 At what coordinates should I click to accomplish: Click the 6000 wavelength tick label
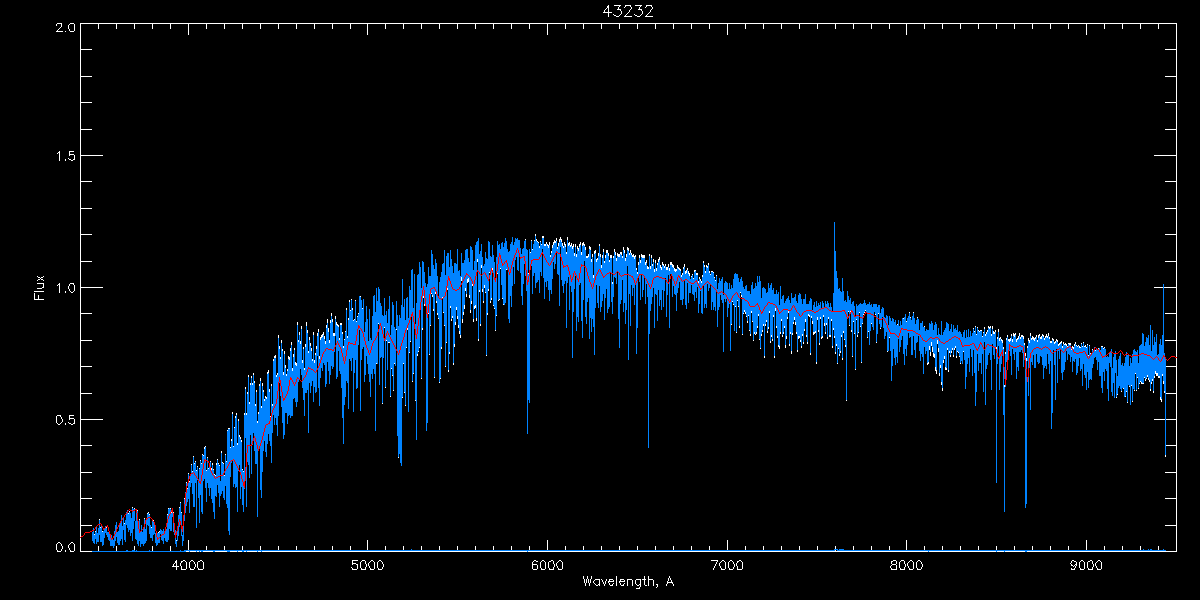click(547, 563)
